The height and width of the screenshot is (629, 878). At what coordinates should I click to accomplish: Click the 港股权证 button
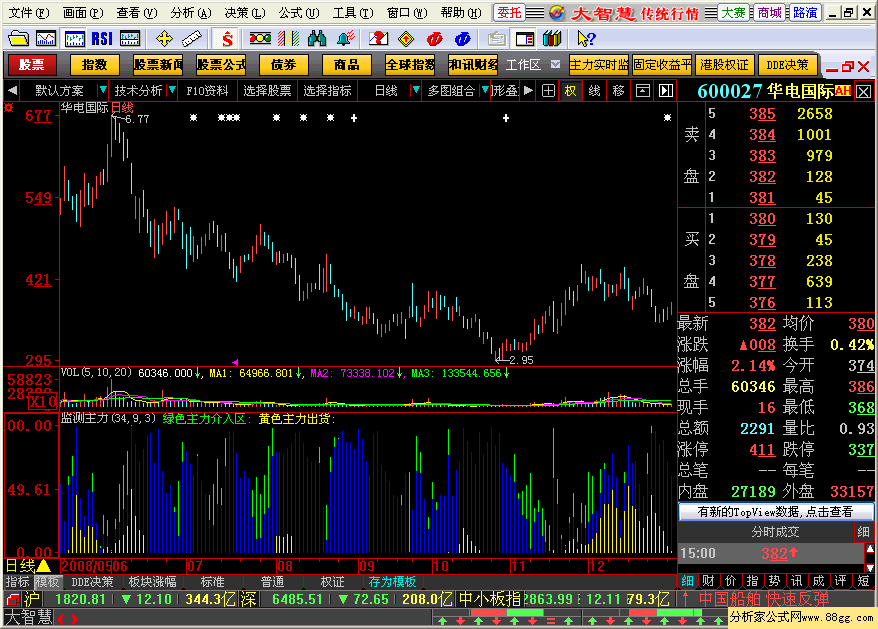(x=724, y=65)
